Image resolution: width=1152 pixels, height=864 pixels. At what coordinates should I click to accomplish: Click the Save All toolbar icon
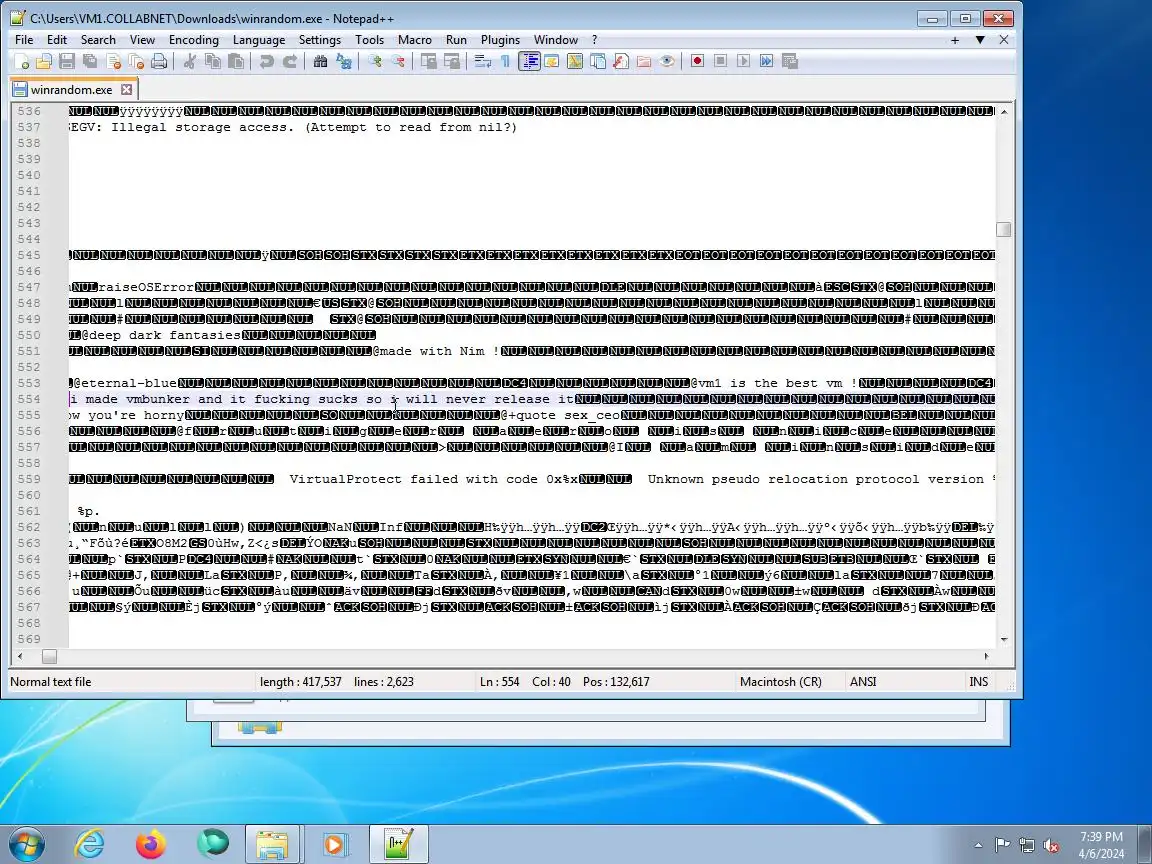pos(90,62)
